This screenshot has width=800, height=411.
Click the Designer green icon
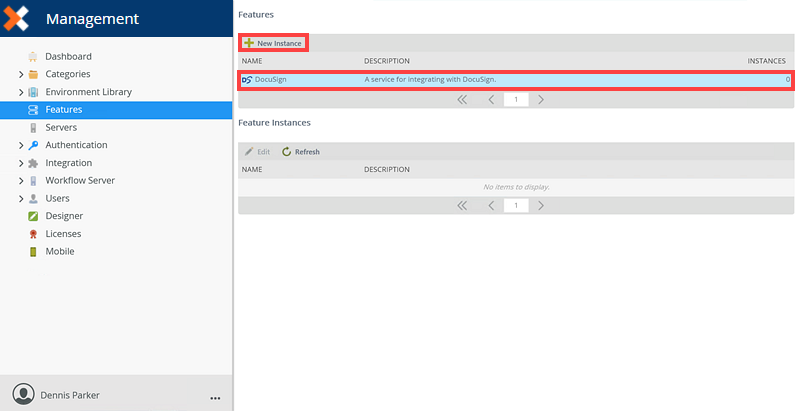[x=33, y=216]
